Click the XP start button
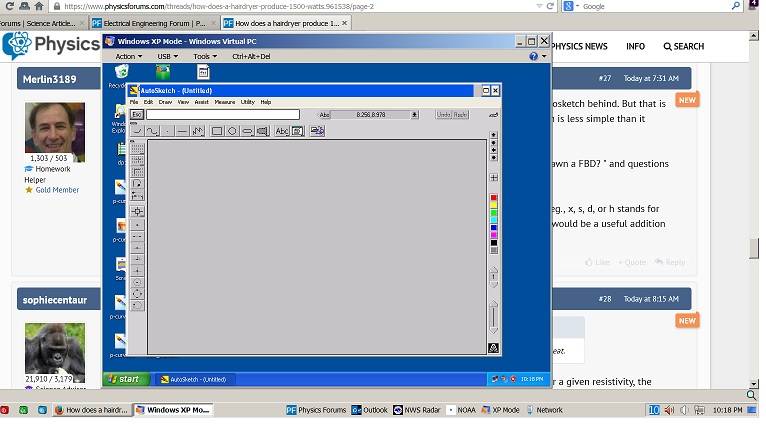The height and width of the screenshot is (424, 766). tap(126, 379)
